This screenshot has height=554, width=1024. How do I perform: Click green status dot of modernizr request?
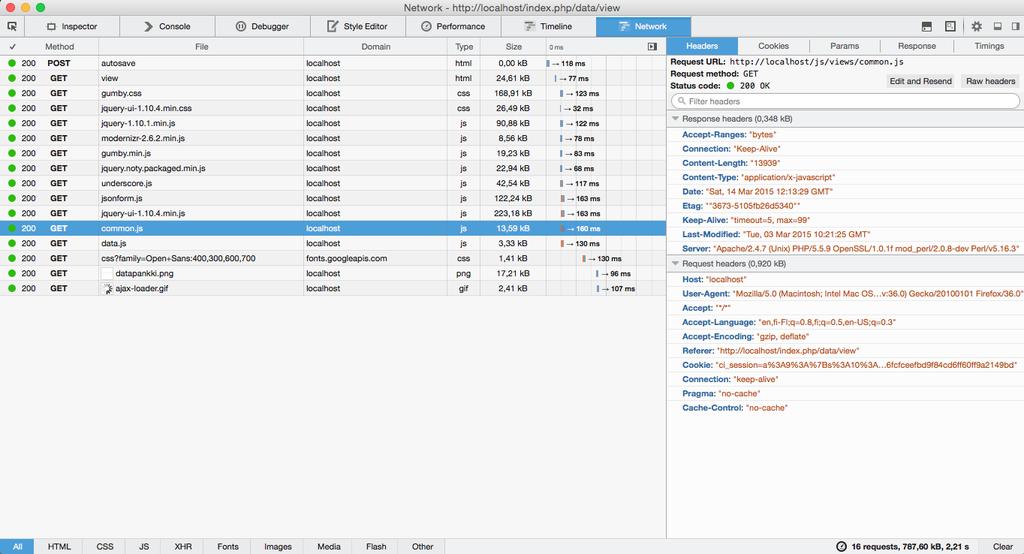coord(12,138)
